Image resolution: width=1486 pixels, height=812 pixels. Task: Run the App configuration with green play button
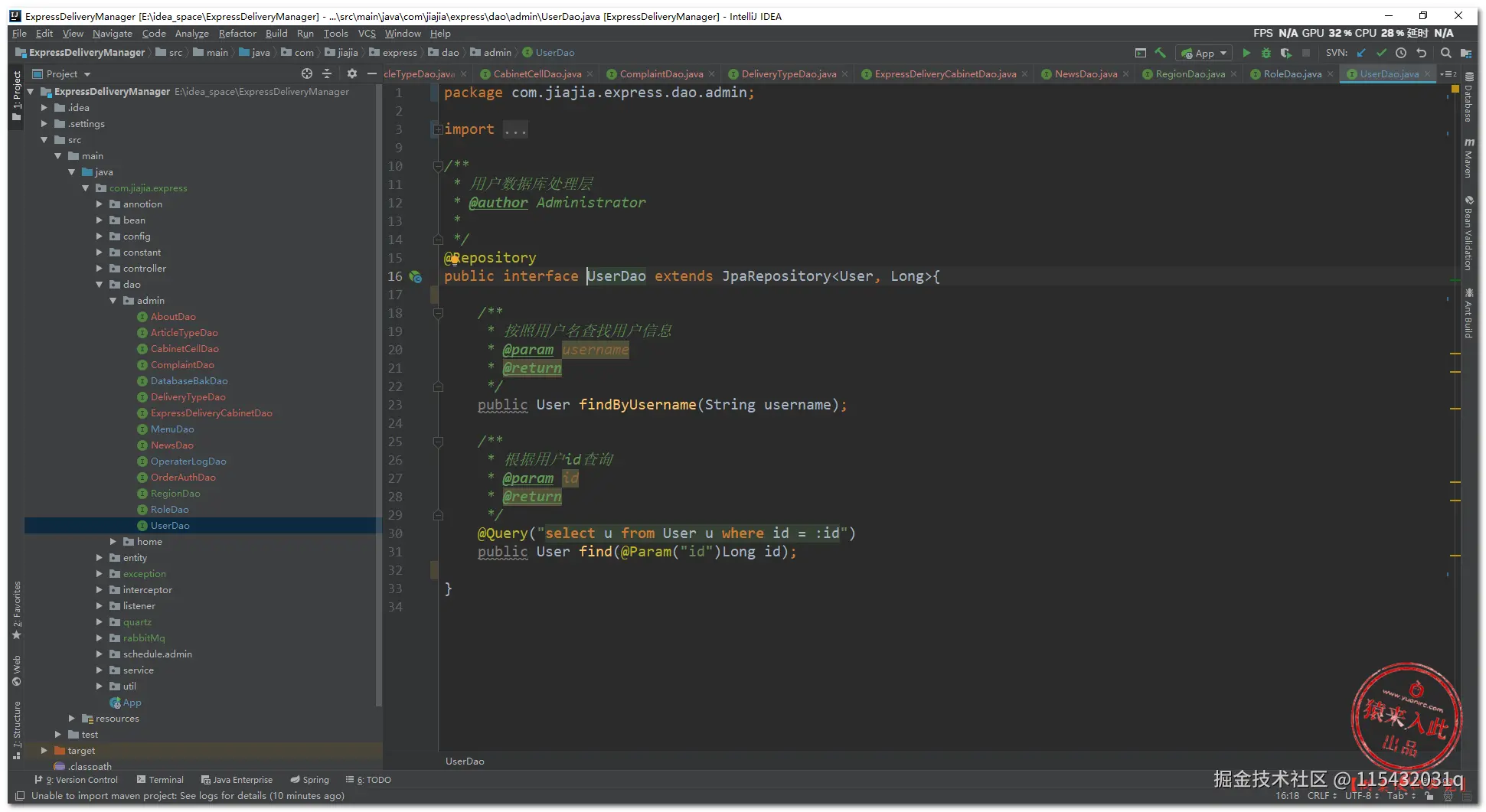click(1246, 53)
